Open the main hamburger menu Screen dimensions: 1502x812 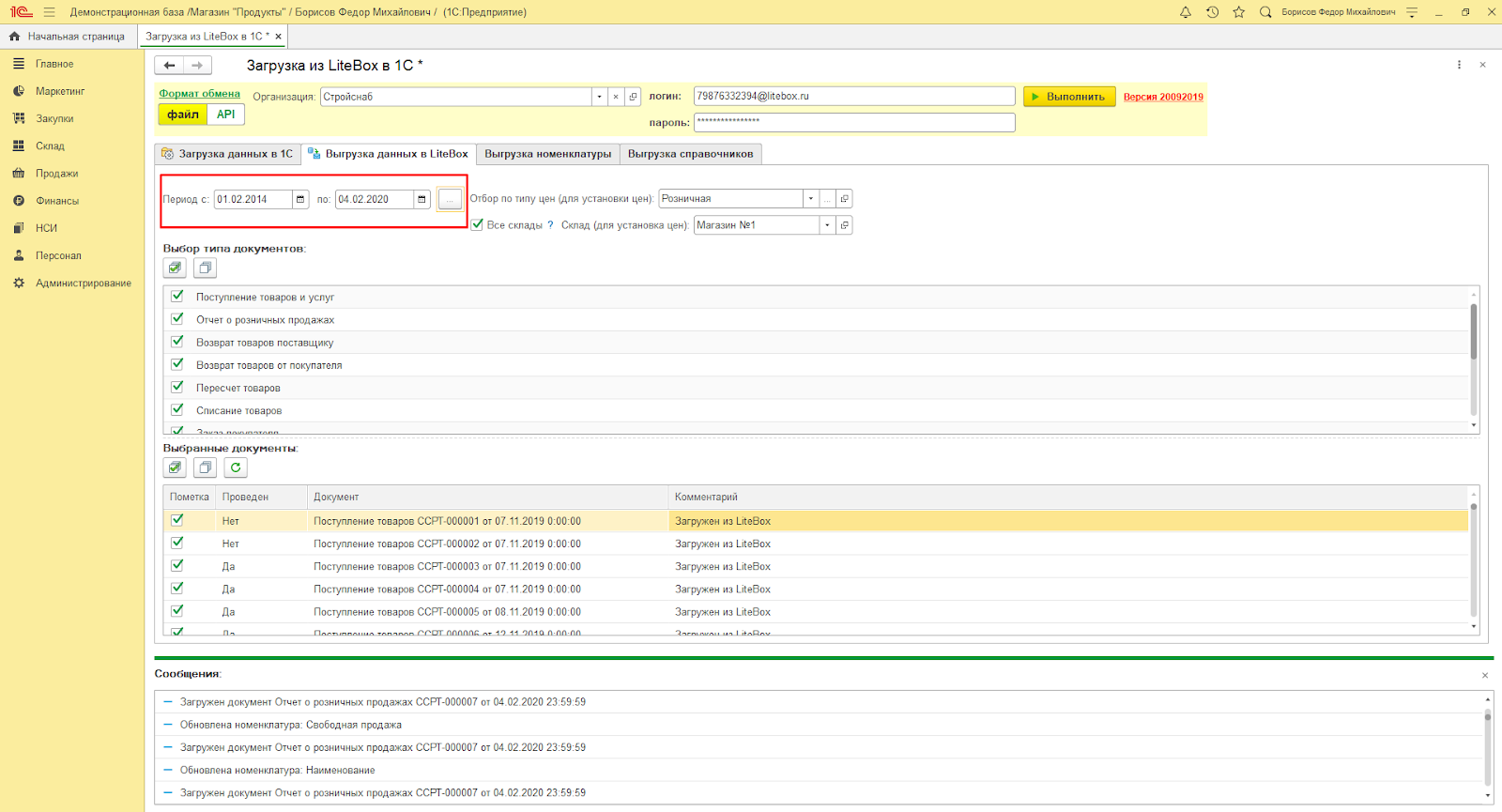click(49, 12)
